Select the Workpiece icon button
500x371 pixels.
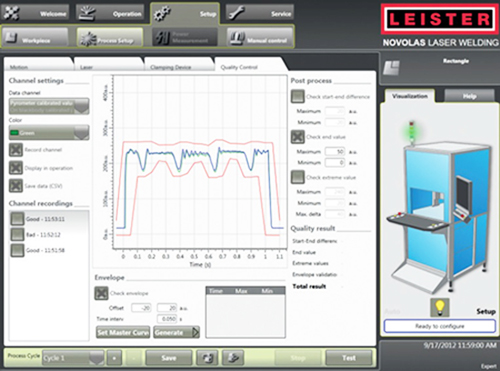35,38
